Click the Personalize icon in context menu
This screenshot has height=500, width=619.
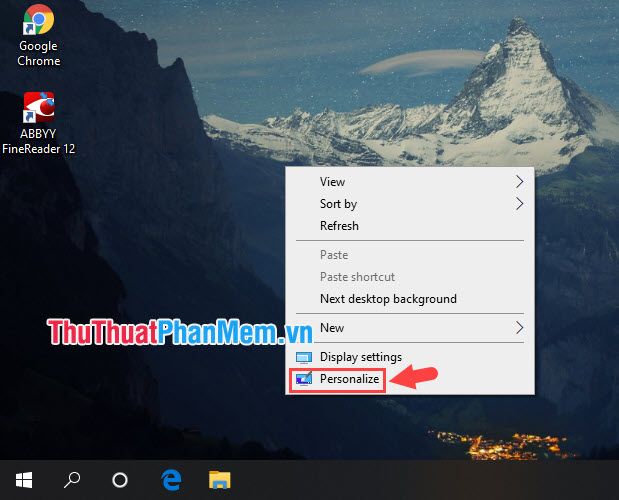pos(304,379)
